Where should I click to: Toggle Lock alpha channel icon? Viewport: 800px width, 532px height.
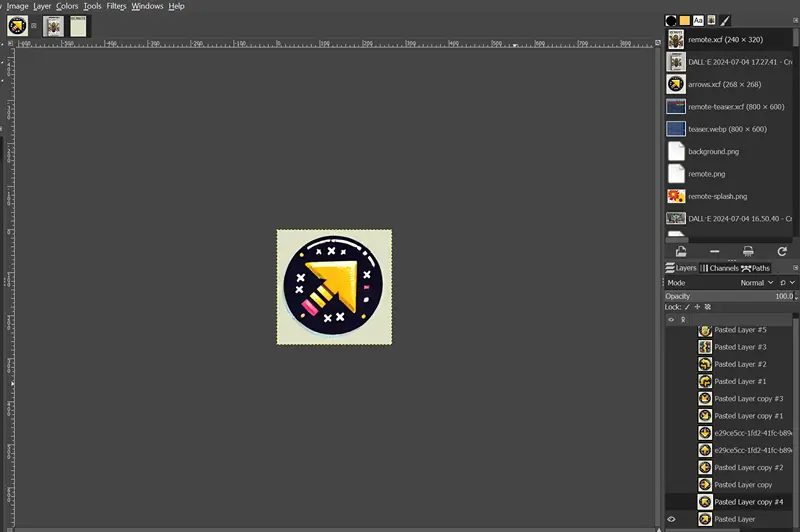pyautogui.click(x=708, y=307)
